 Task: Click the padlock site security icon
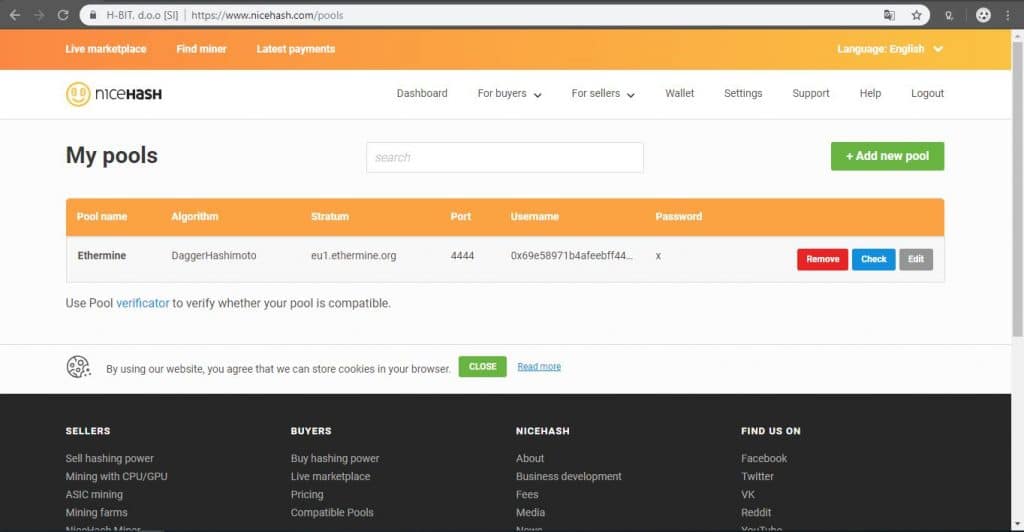point(93,15)
